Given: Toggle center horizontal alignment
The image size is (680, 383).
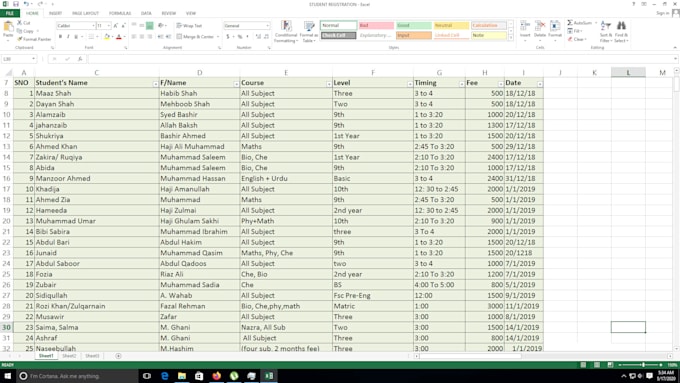Looking at the screenshot, I should click(x=141, y=37).
